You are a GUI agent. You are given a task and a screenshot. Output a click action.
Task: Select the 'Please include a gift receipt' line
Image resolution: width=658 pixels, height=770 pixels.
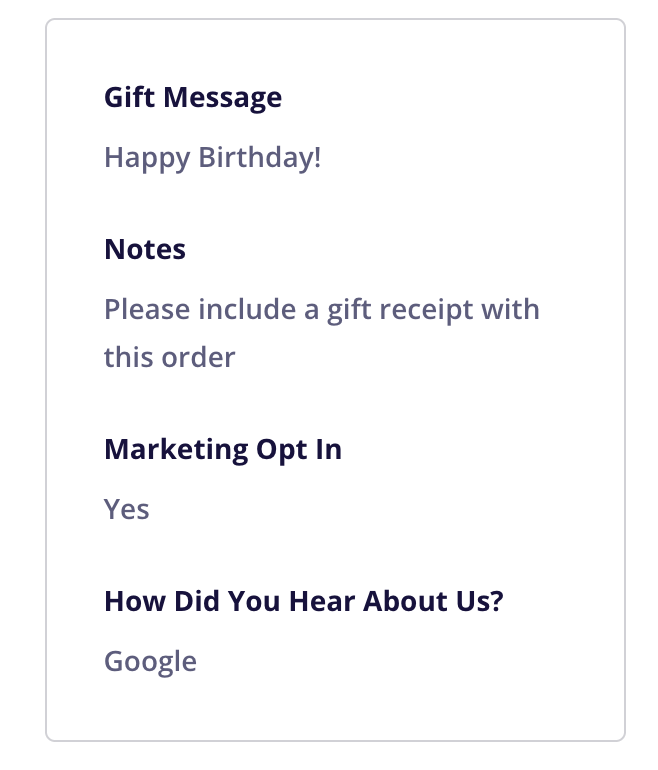(322, 310)
